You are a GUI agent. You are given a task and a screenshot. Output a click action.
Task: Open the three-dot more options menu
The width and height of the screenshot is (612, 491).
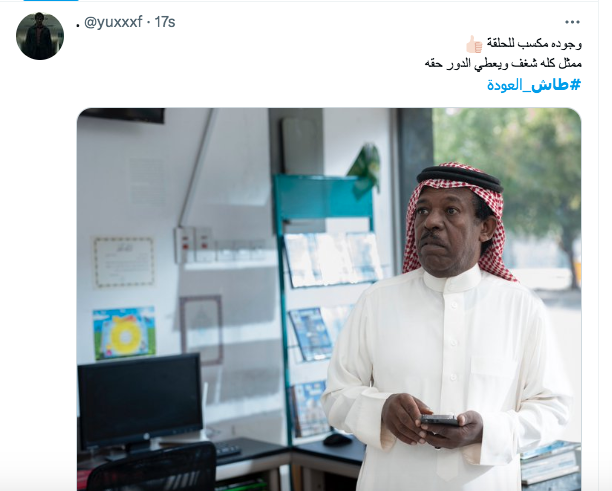pyautogui.click(x=572, y=22)
